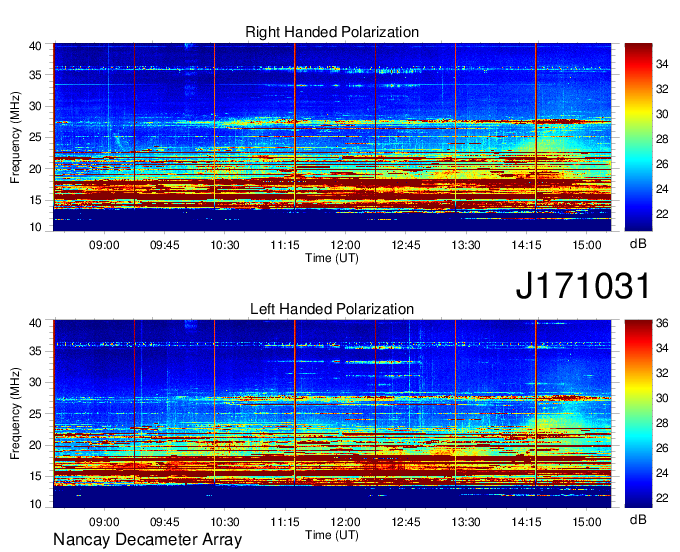Click the 12:45 tick on the bottom plot
This screenshot has width=680, height=552.
pyautogui.click(x=405, y=522)
